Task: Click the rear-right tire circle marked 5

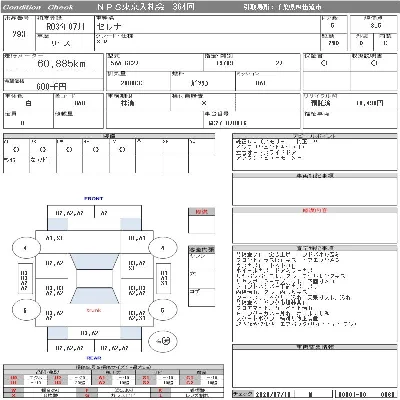Action: point(162,310)
